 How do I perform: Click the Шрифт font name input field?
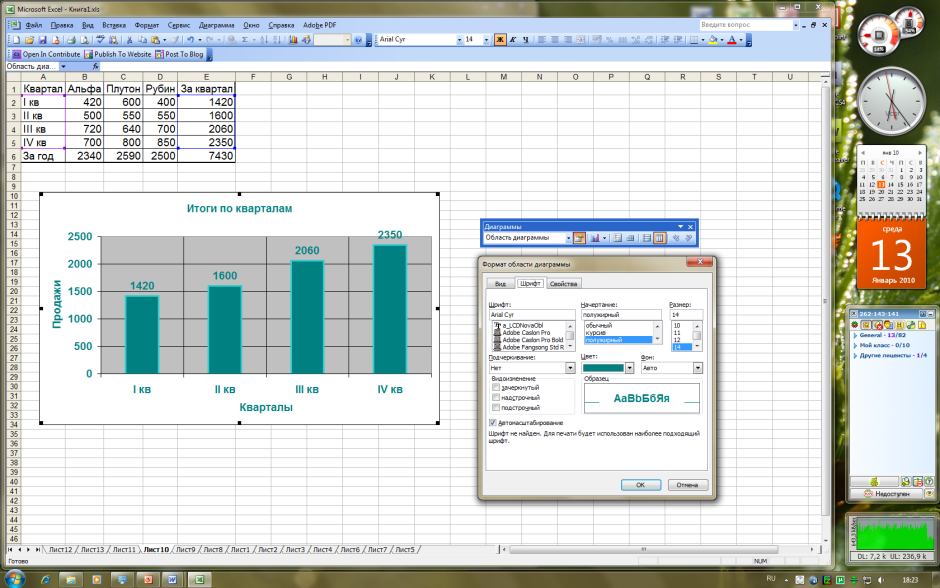tap(531, 315)
